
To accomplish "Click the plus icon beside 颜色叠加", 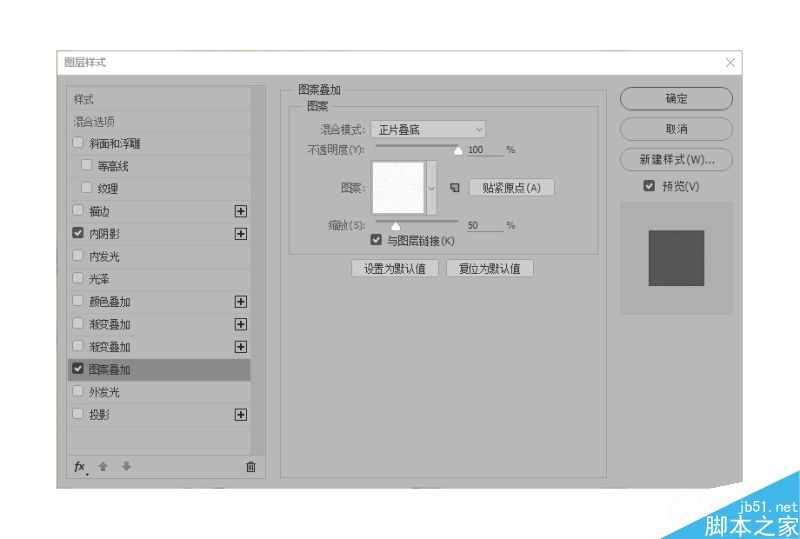I will [x=241, y=302].
